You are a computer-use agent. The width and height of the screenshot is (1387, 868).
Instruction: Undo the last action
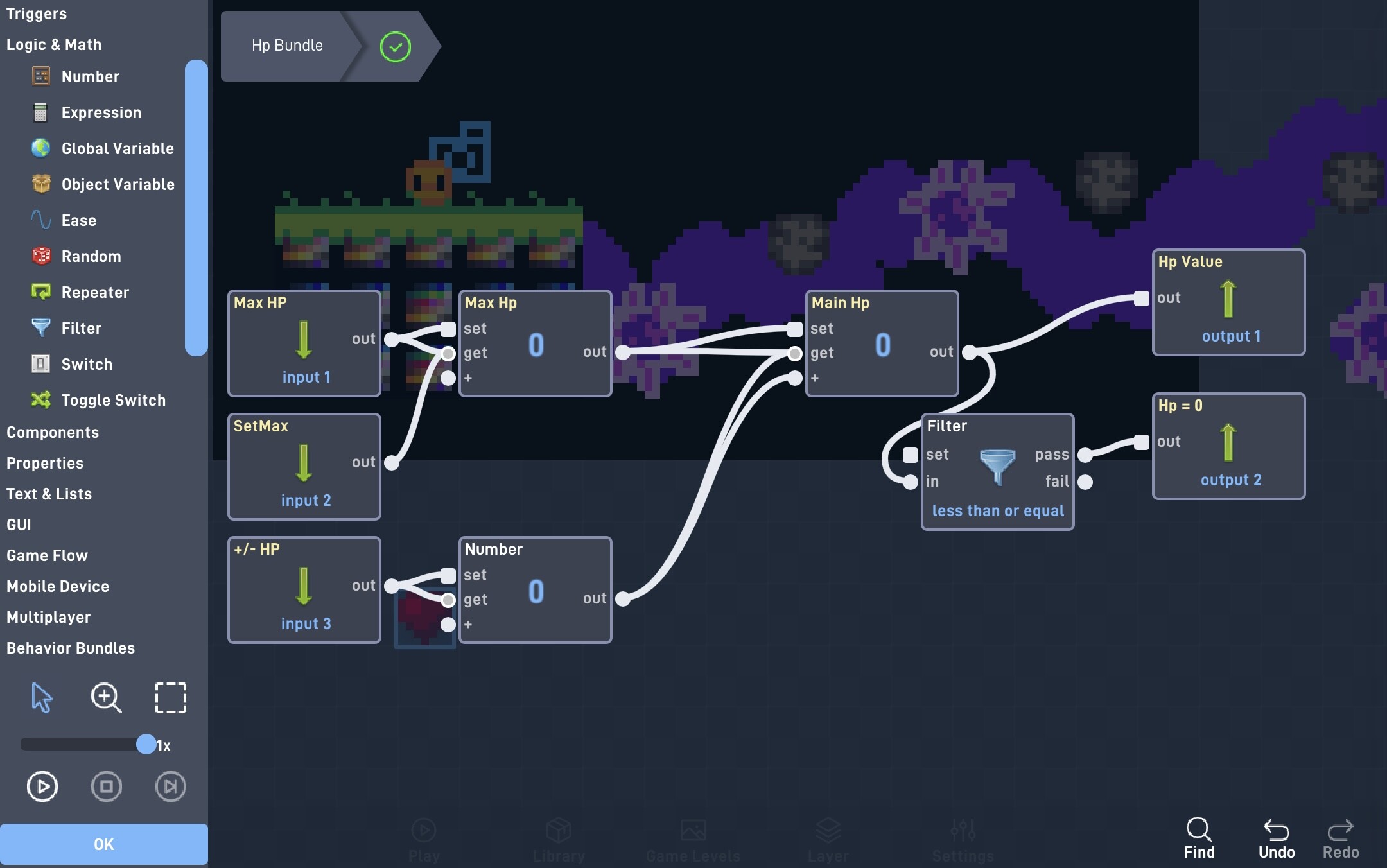(1277, 838)
